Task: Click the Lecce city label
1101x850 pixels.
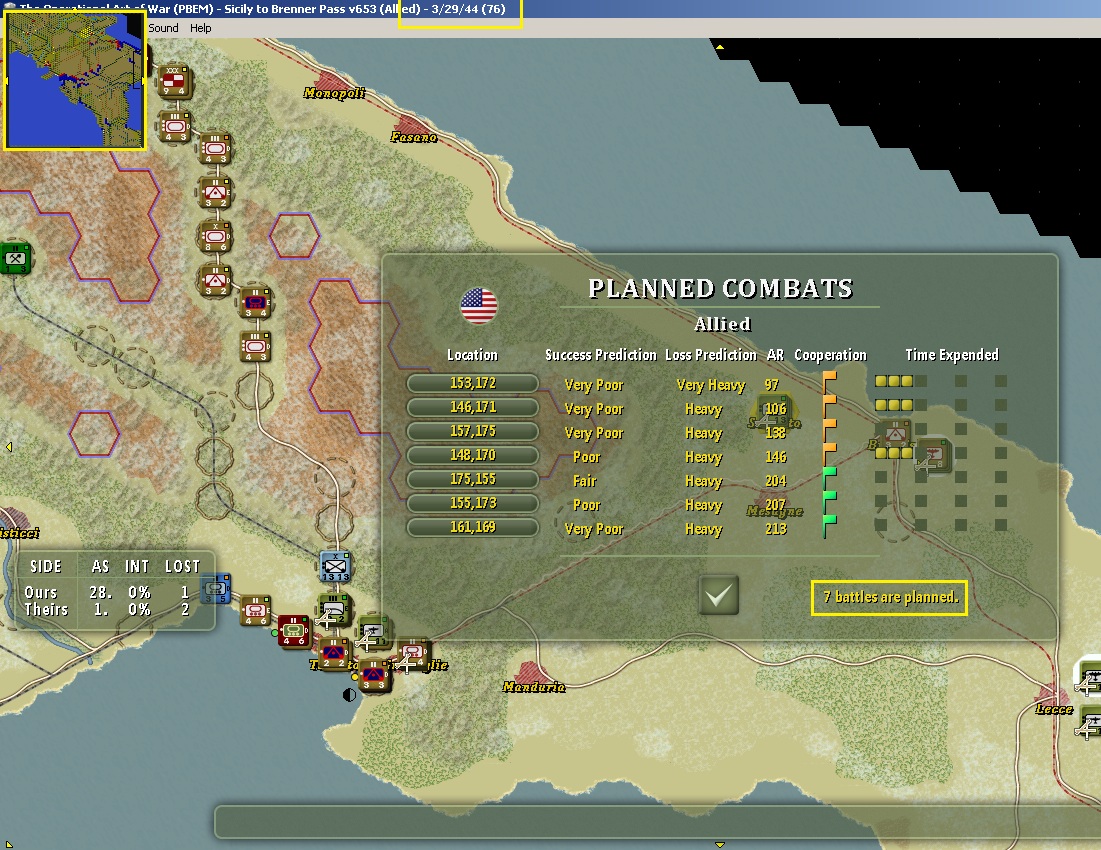Action: click(1054, 709)
